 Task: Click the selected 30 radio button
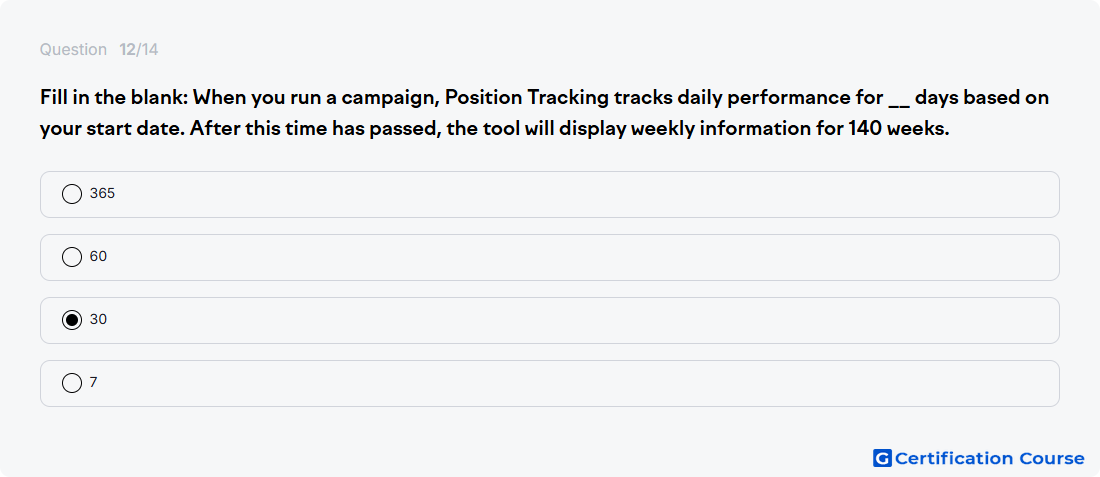point(72,320)
